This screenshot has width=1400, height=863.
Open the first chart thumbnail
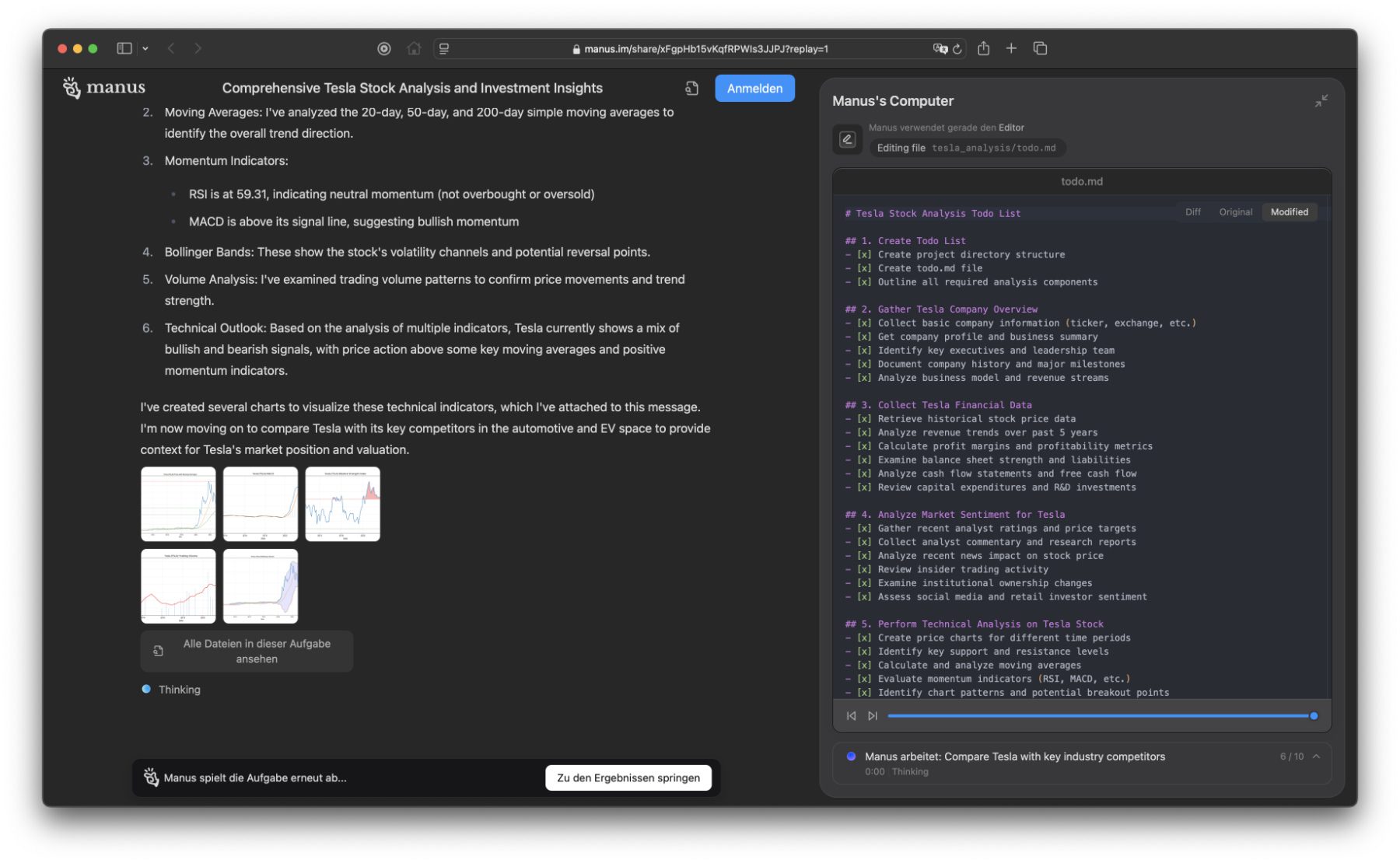click(x=178, y=504)
